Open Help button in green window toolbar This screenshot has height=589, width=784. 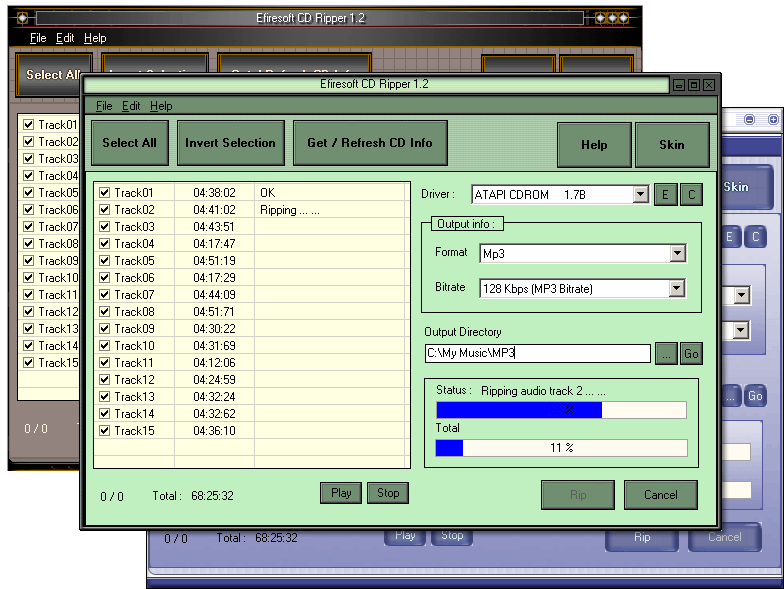[x=594, y=145]
